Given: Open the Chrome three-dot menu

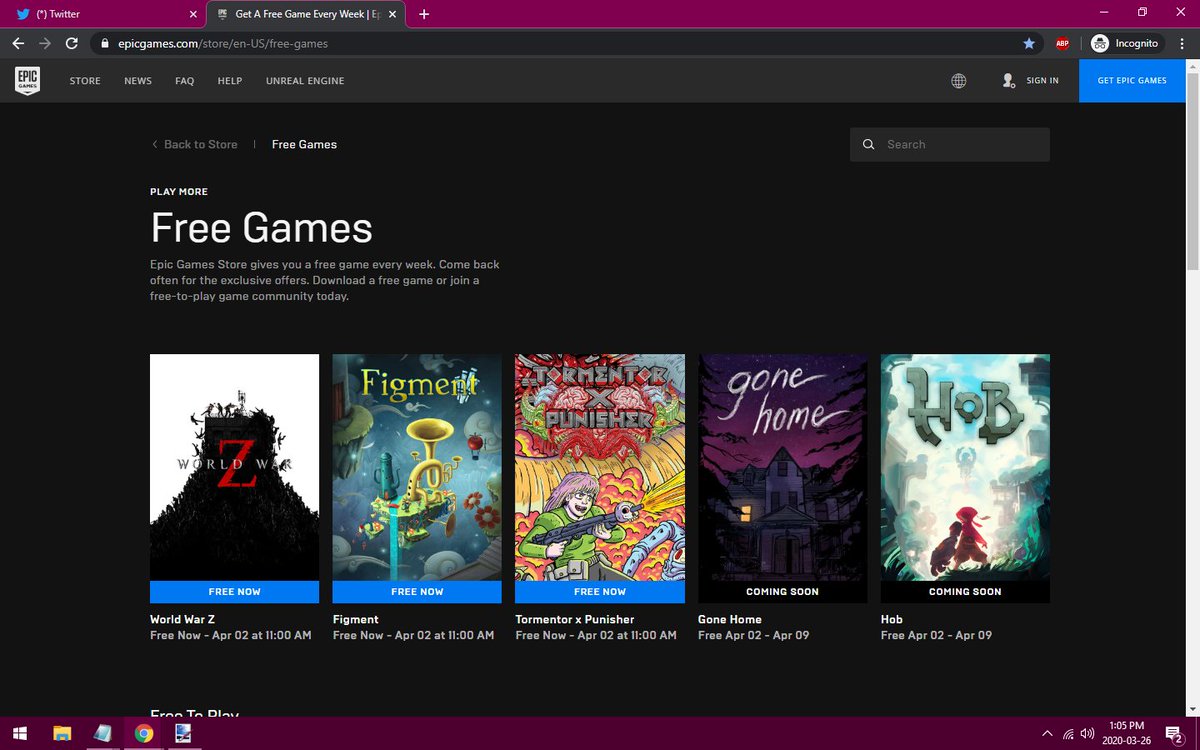Looking at the screenshot, I should click(x=1183, y=43).
